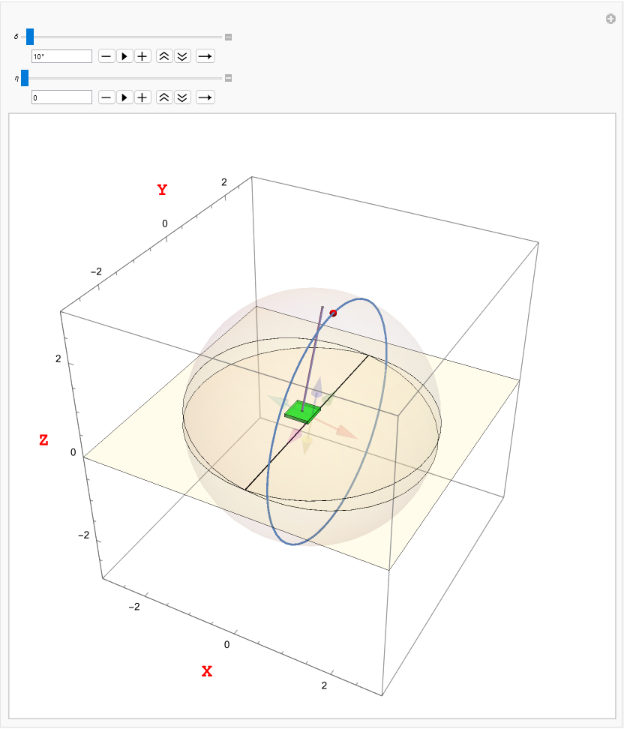Click the minus step button for δ
The width and height of the screenshot is (624, 729).
pyautogui.click(x=106, y=57)
